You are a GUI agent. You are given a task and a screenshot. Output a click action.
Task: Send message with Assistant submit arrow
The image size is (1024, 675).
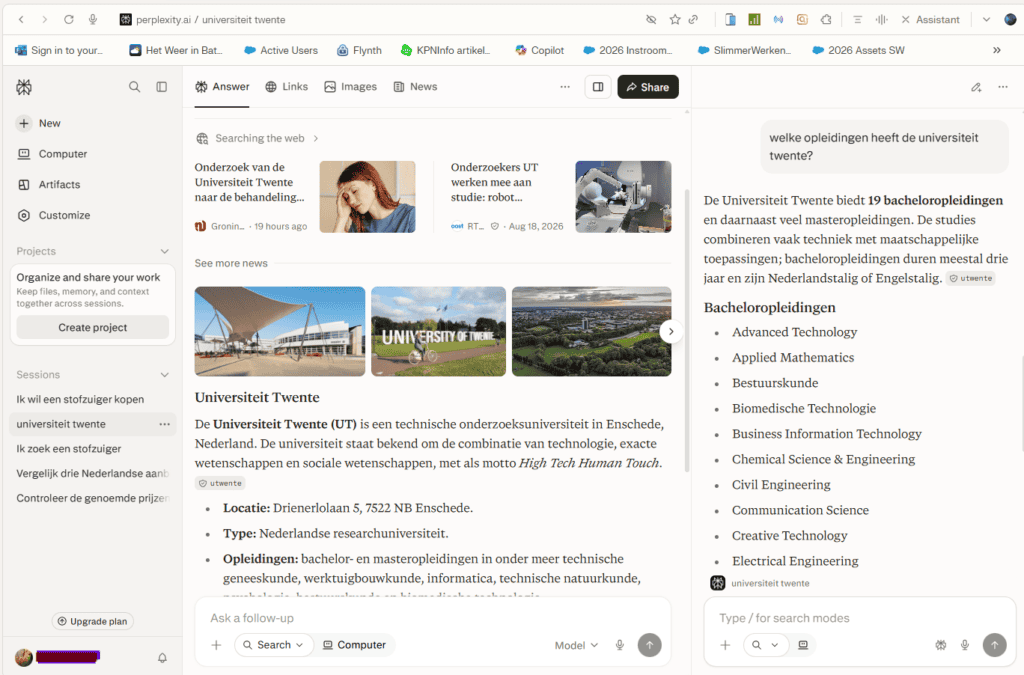(x=995, y=645)
